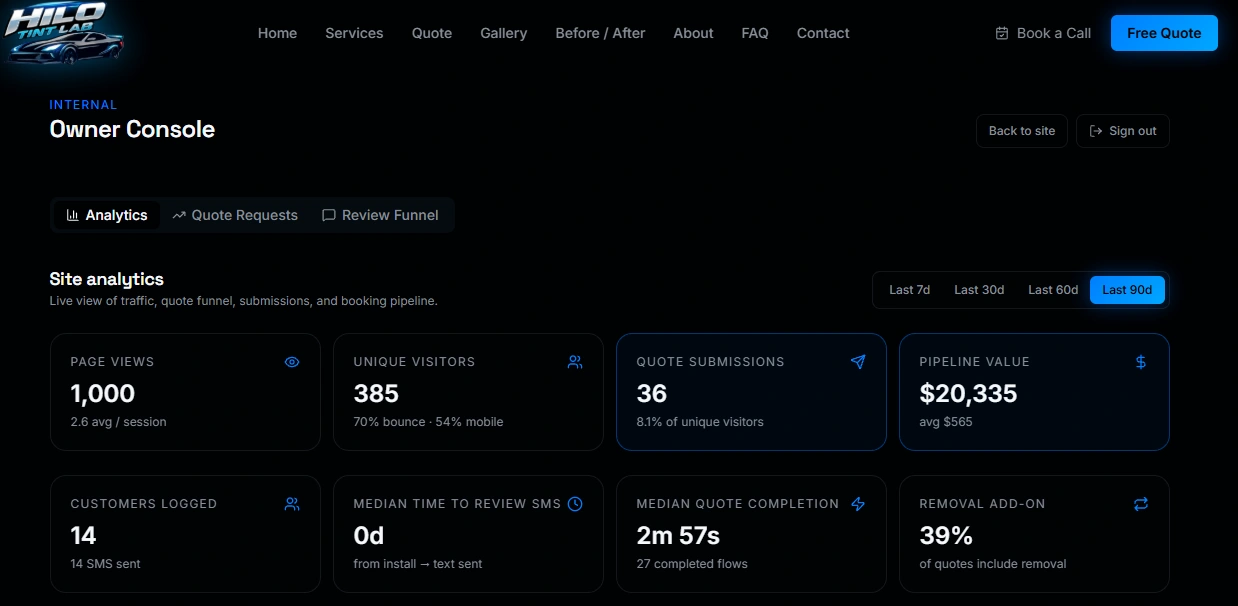
Task: Click the Site analytics heading
Action: click(106, 279)
